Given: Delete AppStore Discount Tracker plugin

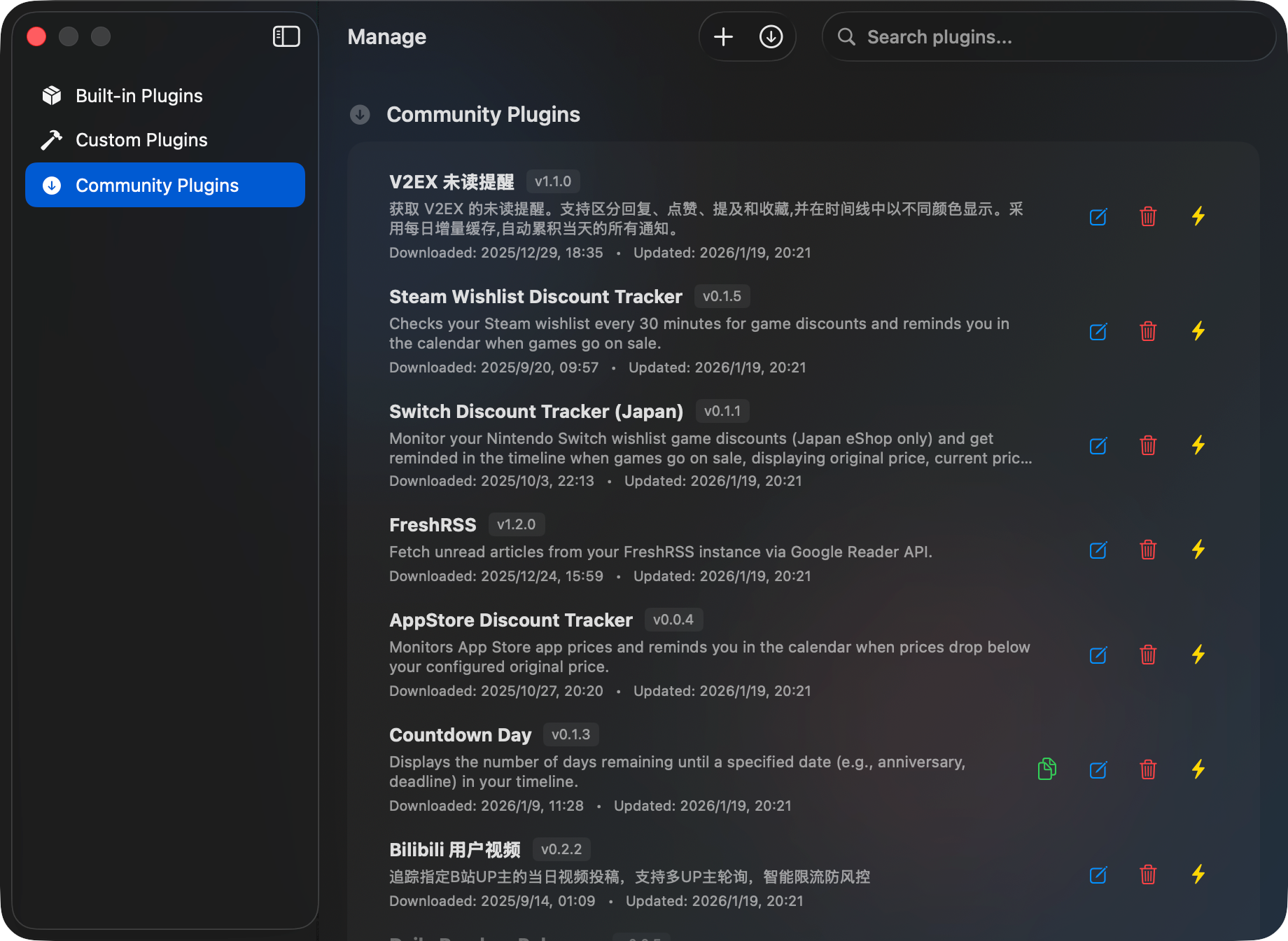Looking at the screenshot, I should click(1148, 655).
